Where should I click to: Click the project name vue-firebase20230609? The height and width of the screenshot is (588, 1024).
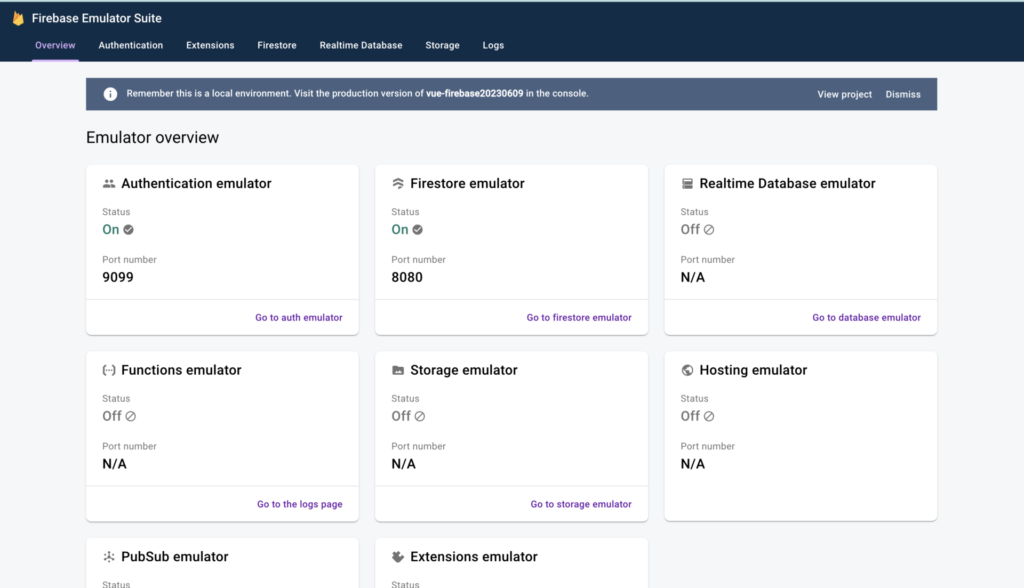475,93
